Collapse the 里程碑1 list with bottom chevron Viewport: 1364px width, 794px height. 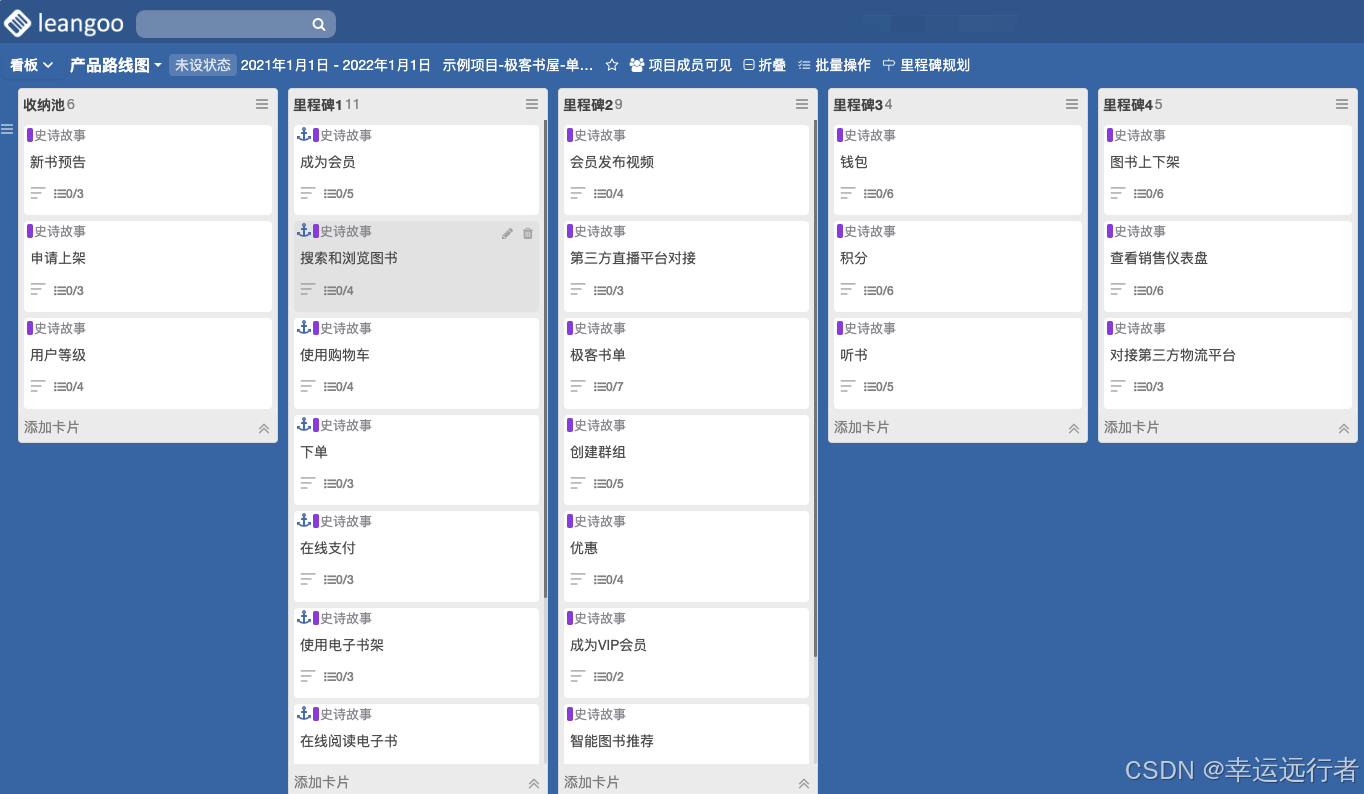[534, 783]
